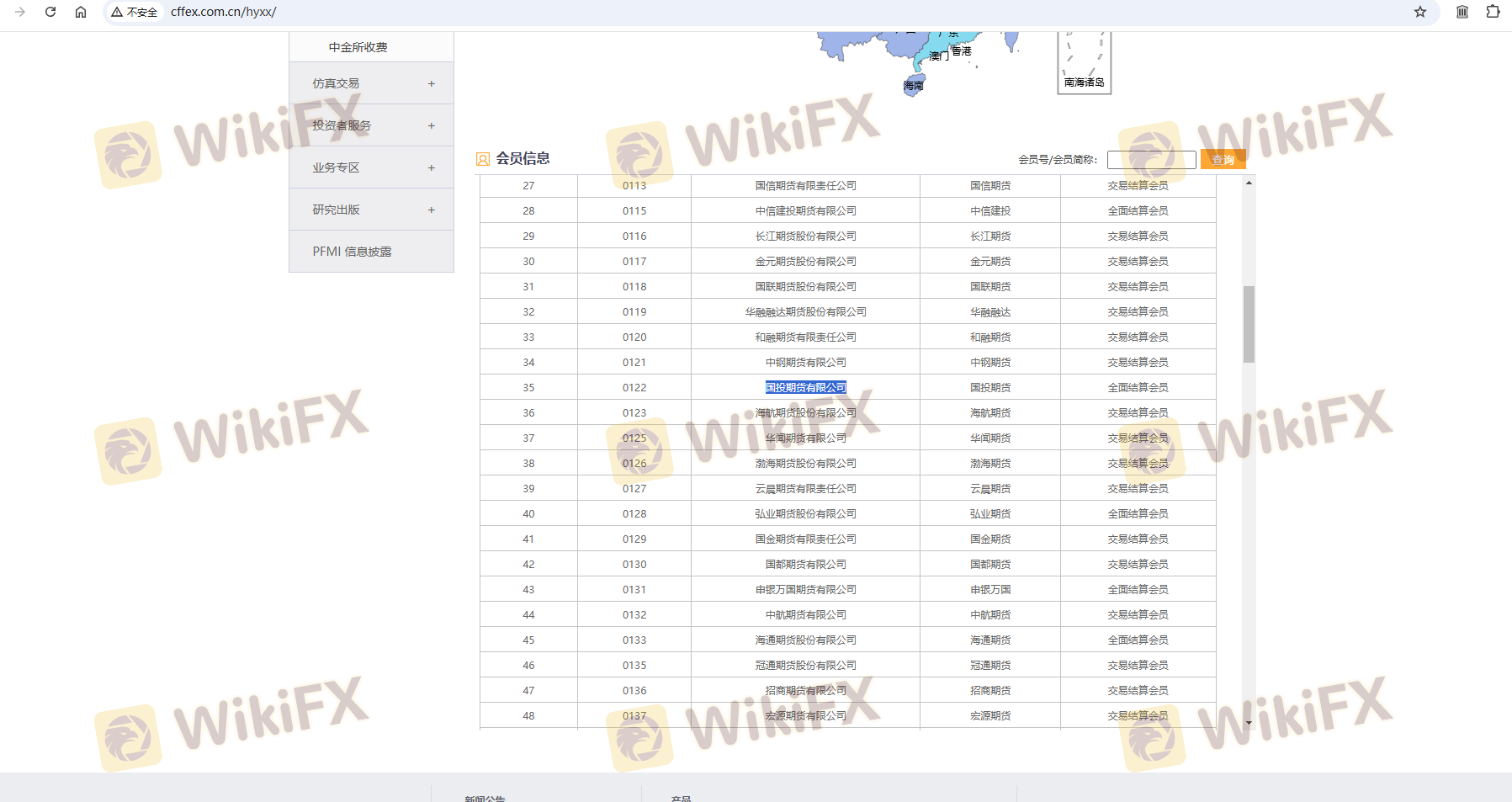Image resolution: width=1512 pixels, height=802 pixels.
Task: Expand the 投资者服务 plus sign
Action: tap(432, 125)
